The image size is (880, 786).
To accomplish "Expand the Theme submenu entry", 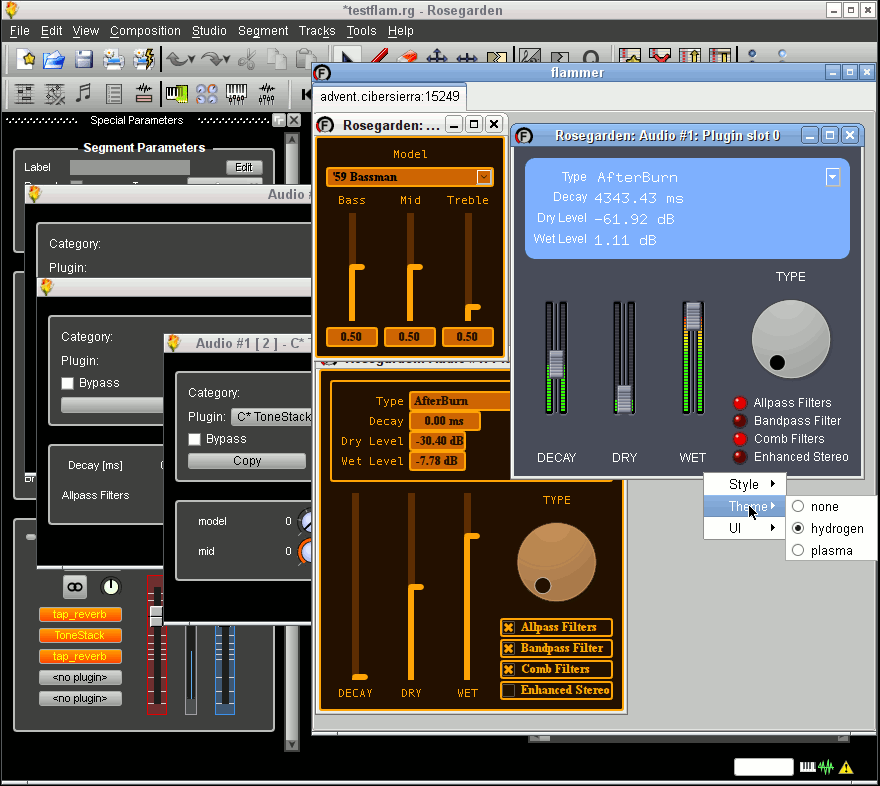I will 745,507.
